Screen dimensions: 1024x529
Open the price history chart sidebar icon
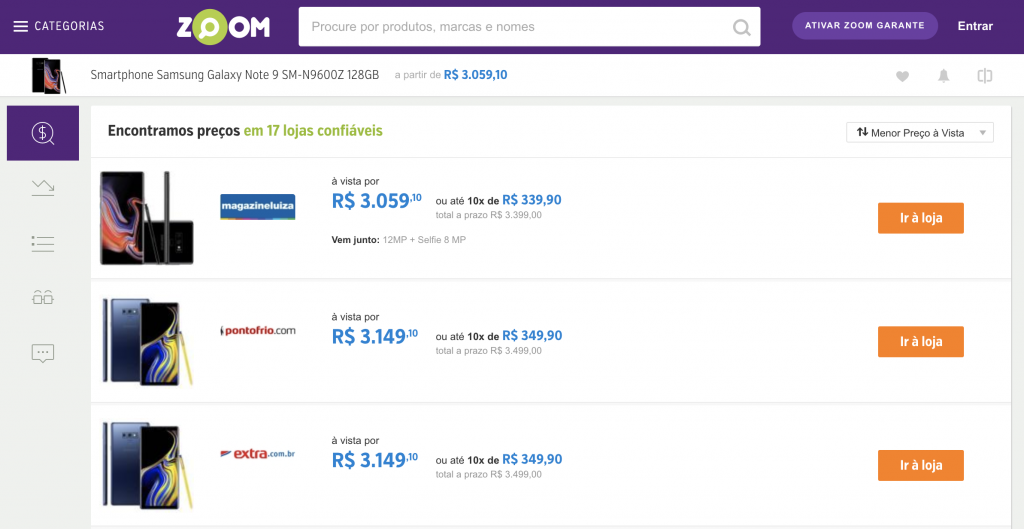pyautogui.click(x=43, y=188)
